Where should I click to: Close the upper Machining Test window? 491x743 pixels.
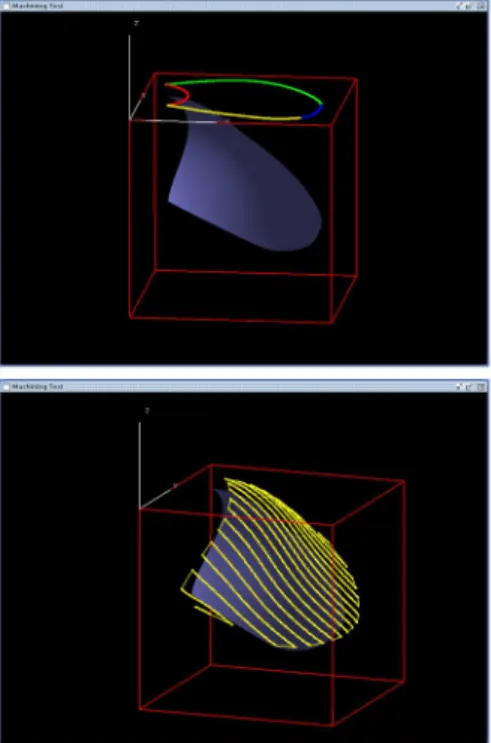(480, 6)
